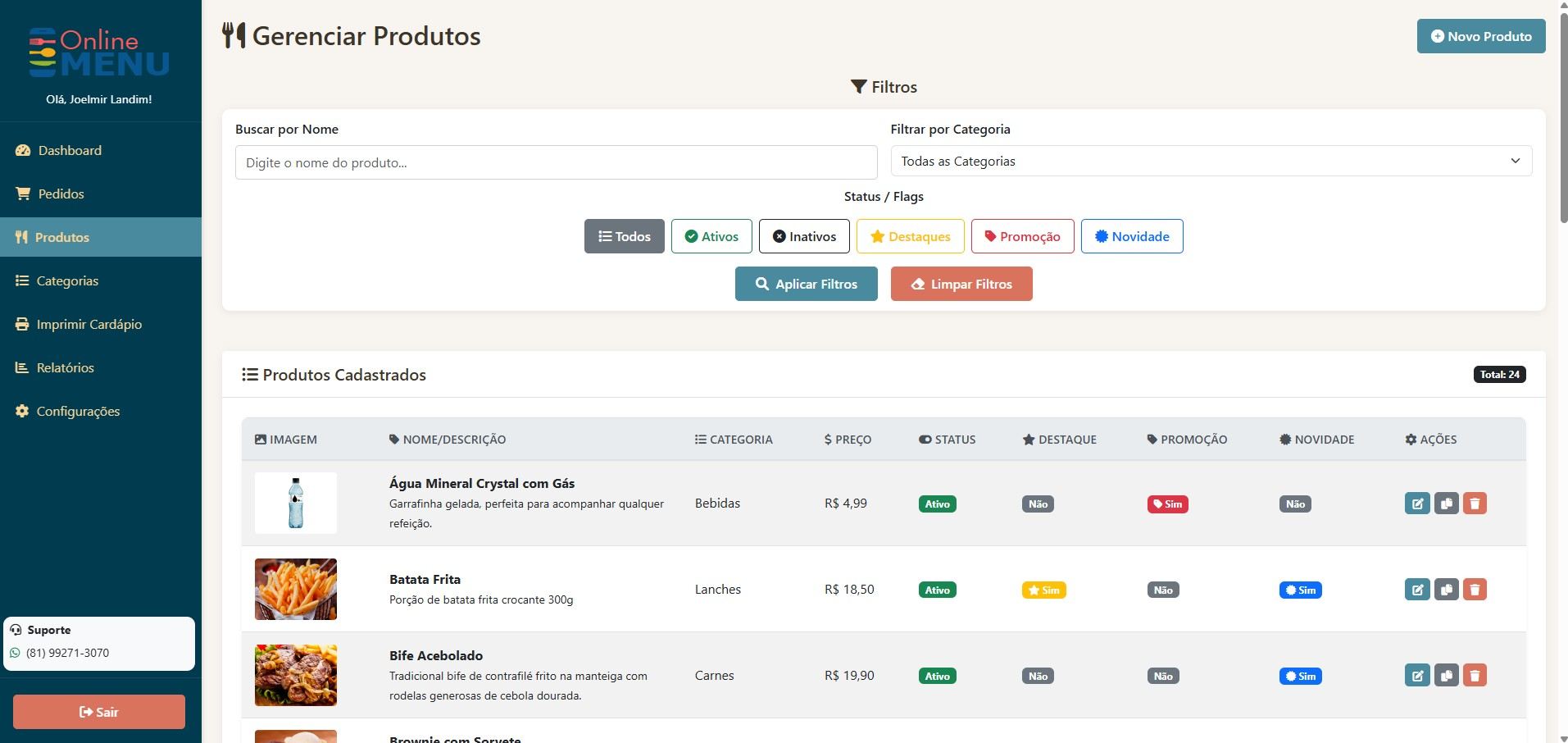1568x743 pixels.
Task: Enable the Promoção flag filter
Action: click(1022, 236)
